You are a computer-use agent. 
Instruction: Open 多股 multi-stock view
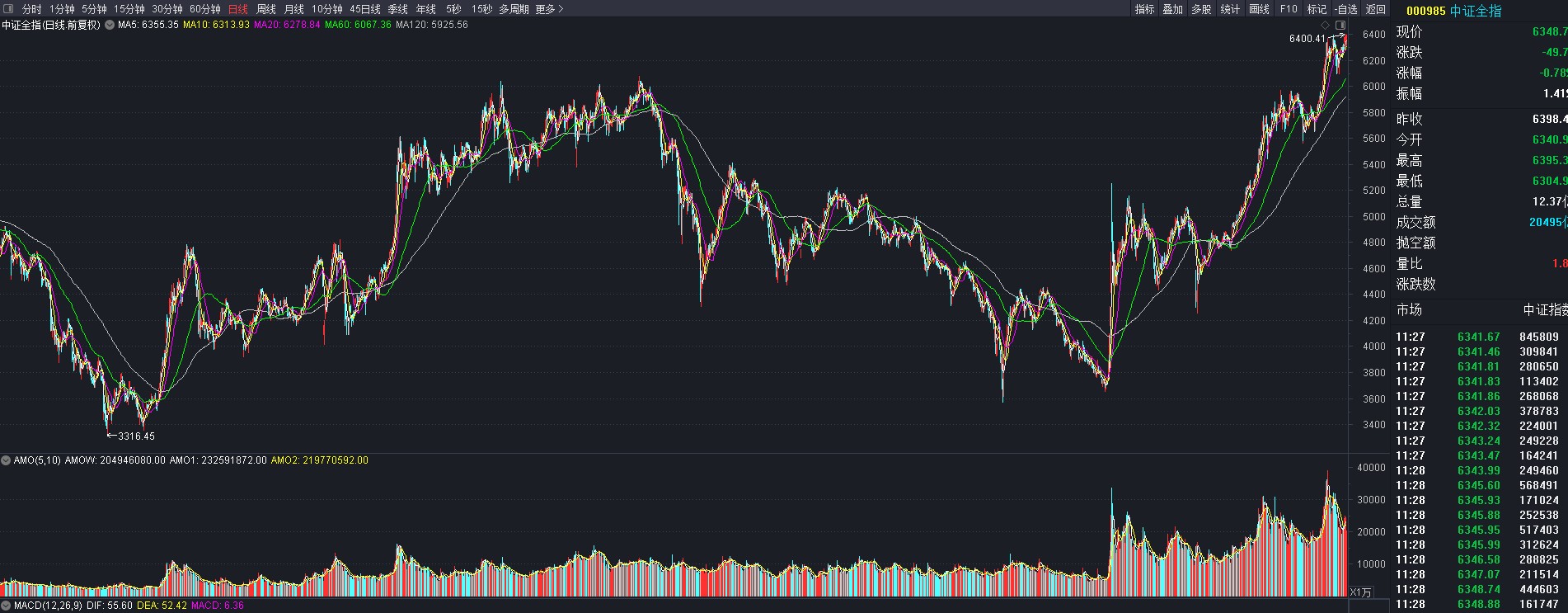1201,9
